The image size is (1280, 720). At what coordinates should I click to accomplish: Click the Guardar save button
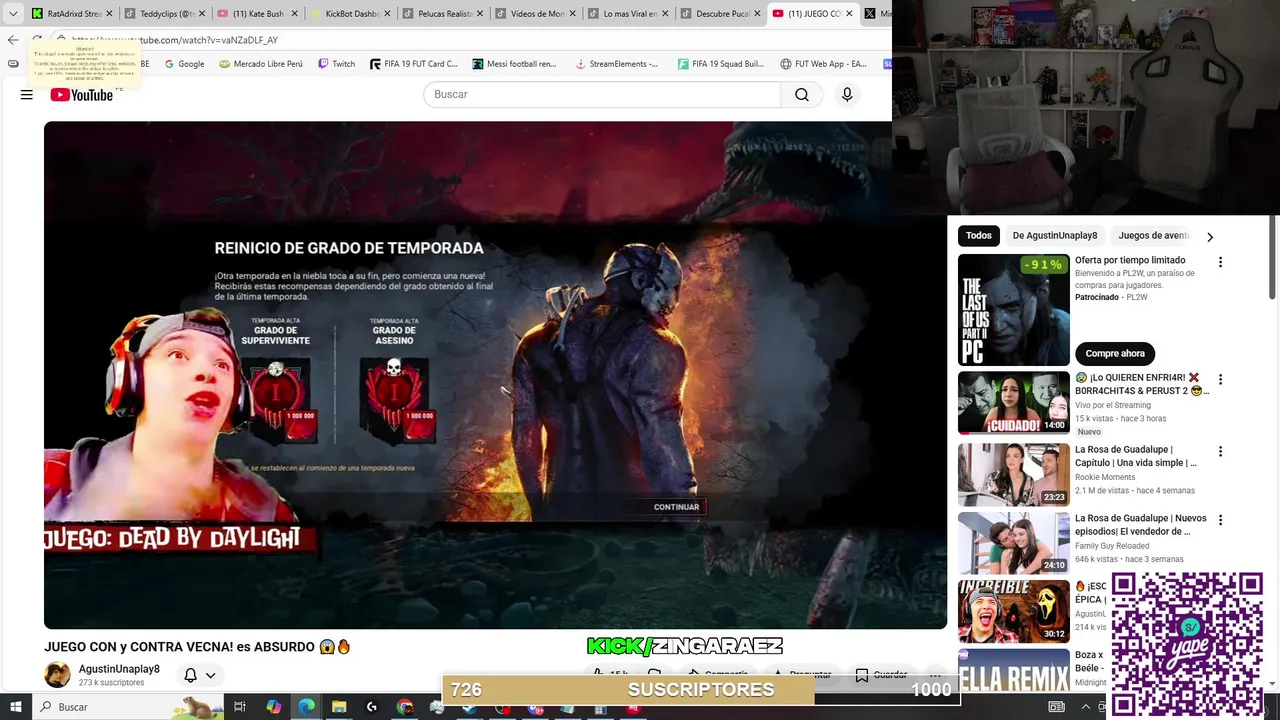click(x=881, y=676)
